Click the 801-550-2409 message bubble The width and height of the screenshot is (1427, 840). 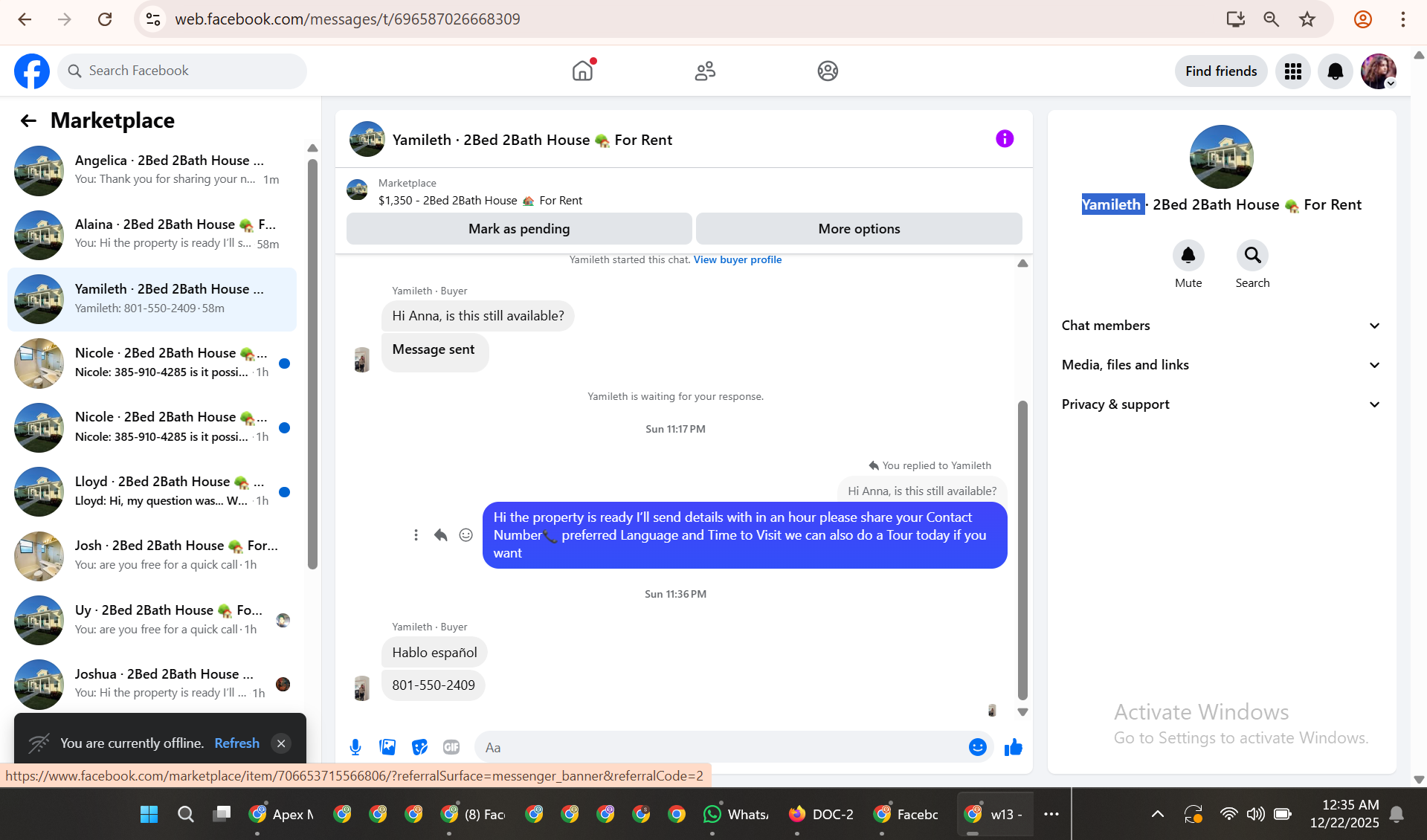(x=434, y=685)
